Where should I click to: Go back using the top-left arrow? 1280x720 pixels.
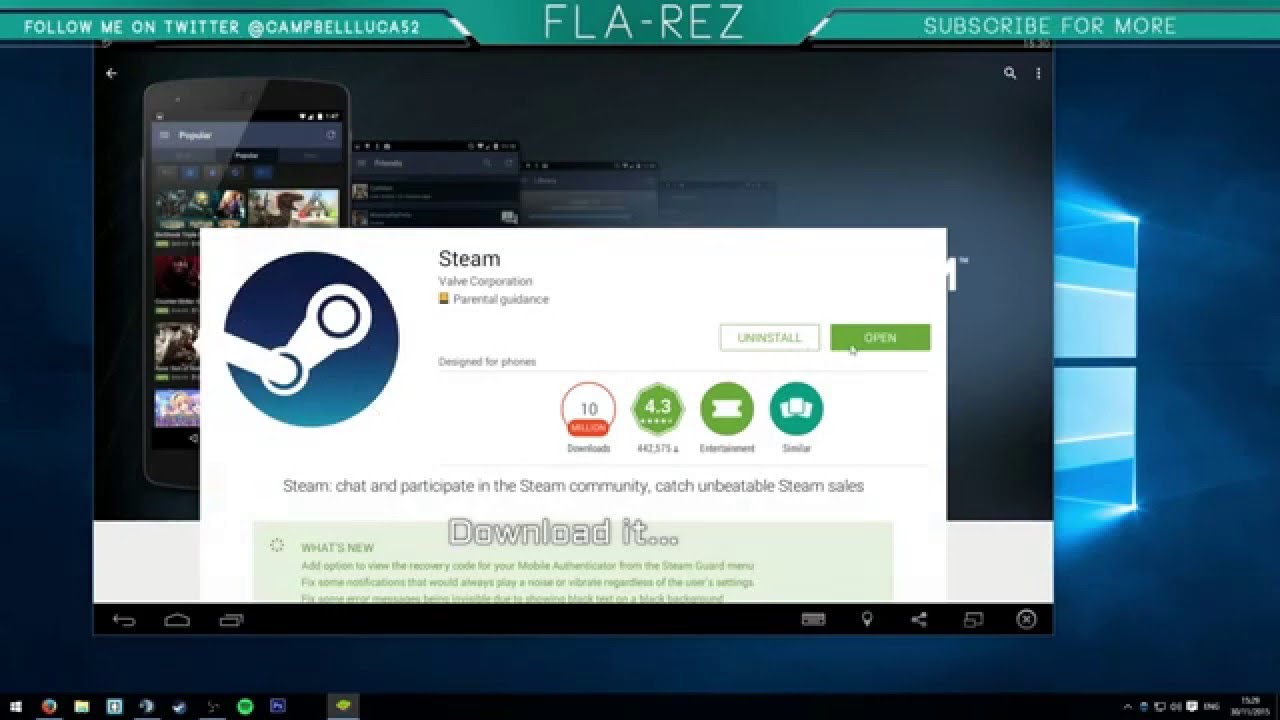pos(111,73)
